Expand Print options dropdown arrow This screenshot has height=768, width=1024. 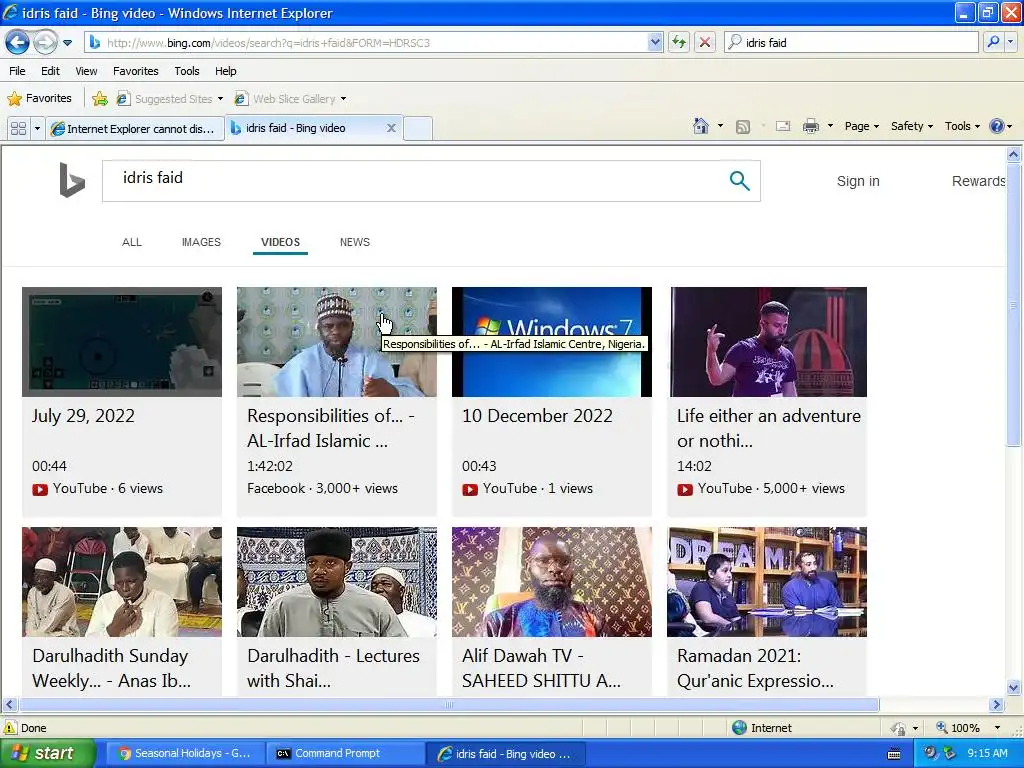(830, 126)
